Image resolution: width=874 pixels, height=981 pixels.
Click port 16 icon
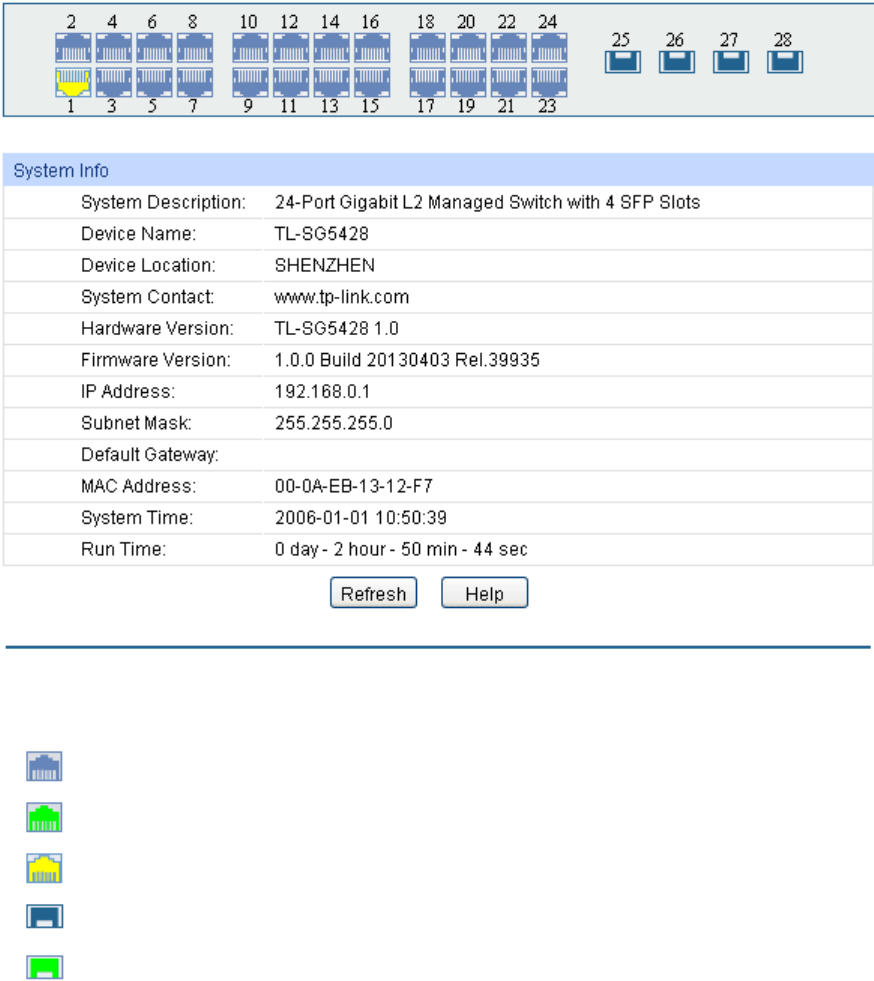[372, 48]
